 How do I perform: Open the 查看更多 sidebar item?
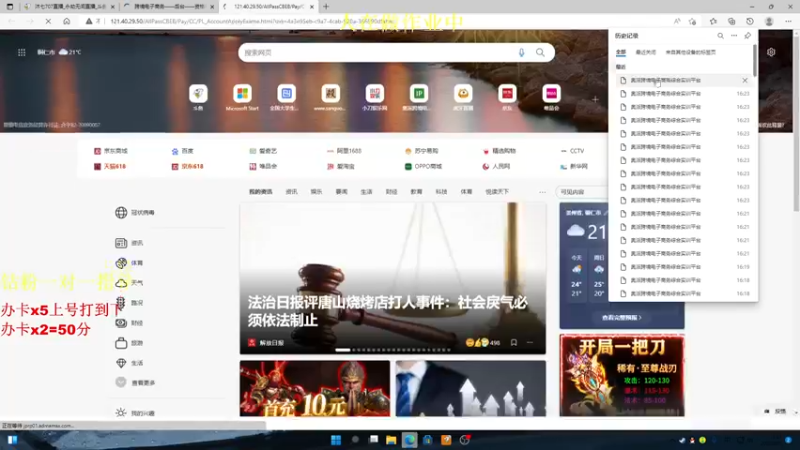pyautogui.click(x=135, y=382)
